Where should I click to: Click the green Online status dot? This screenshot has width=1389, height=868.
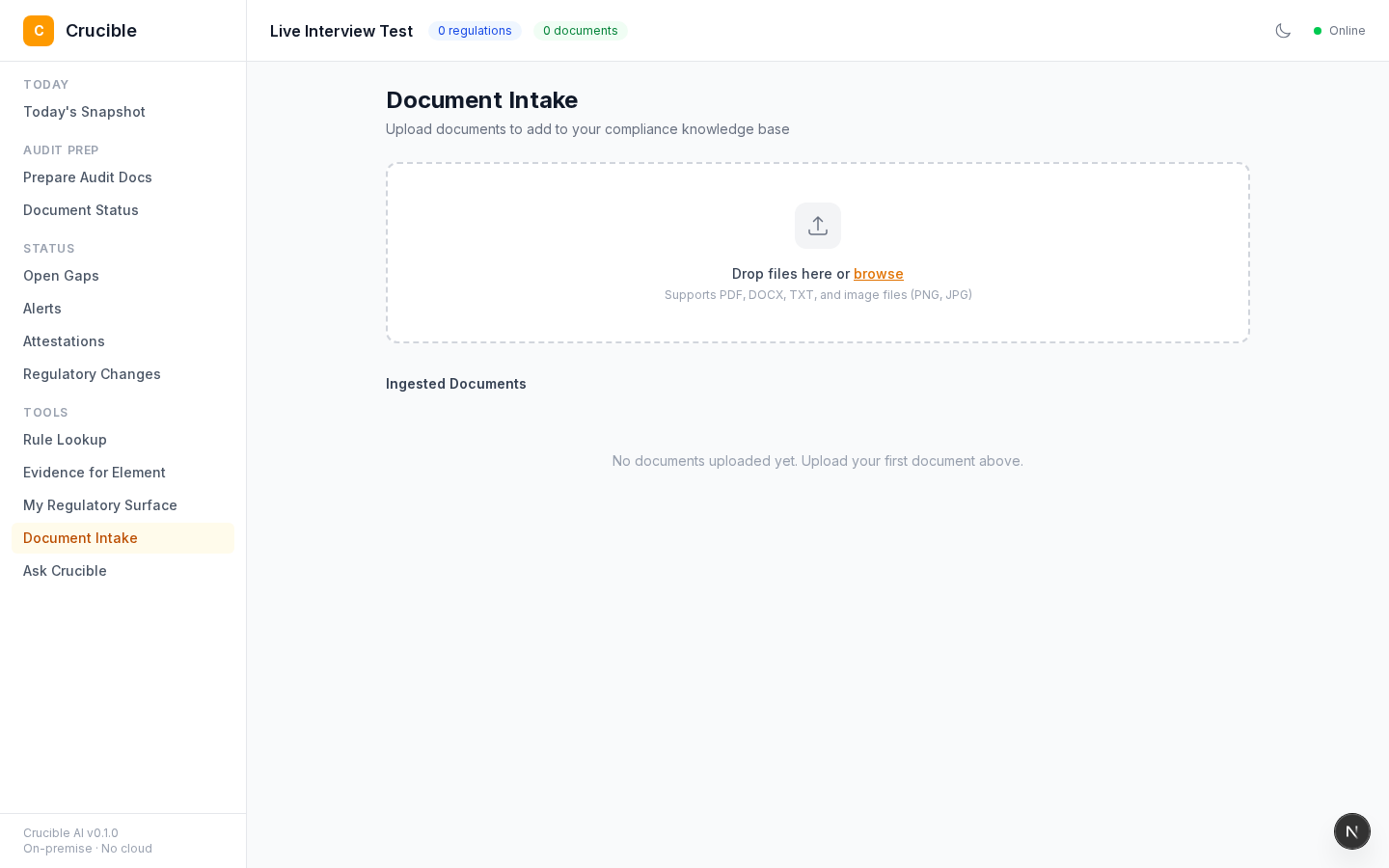pos(1318,31)
